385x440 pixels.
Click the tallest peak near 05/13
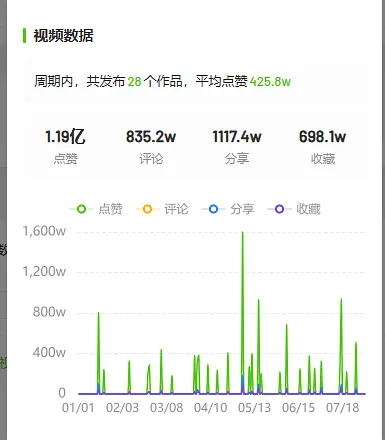click(x=243, y=232)
